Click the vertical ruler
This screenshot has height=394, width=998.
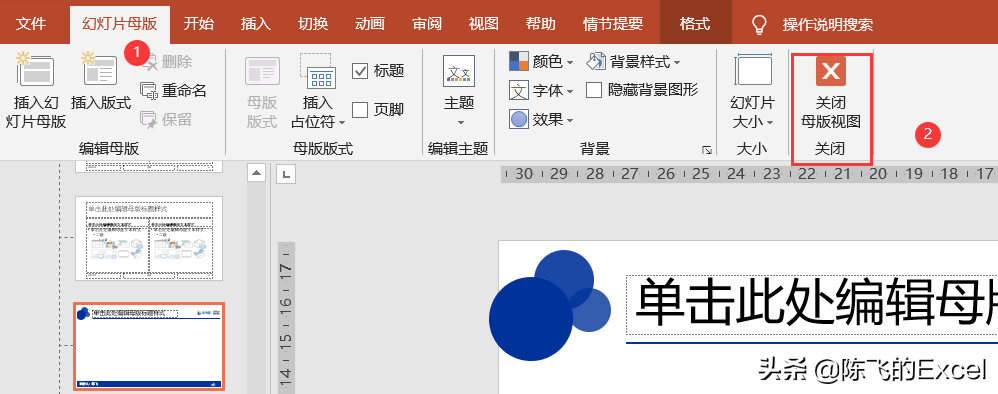coord(286,318)
